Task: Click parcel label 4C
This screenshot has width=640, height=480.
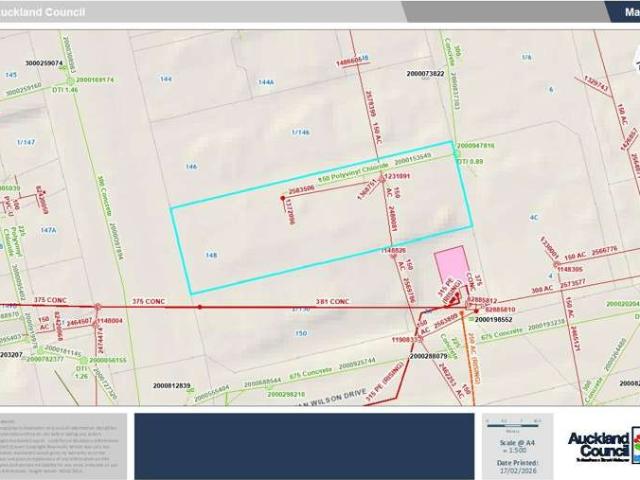Action: click(534, 218)
